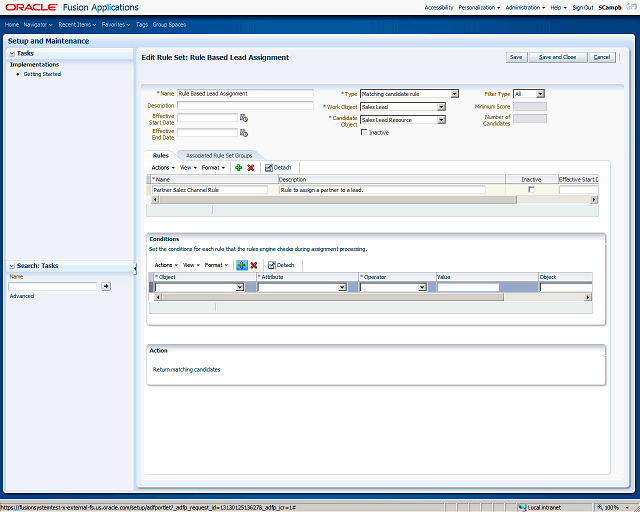
Task: Click the task search Name field
Action: pyautogui.click(x=52, y=287)
